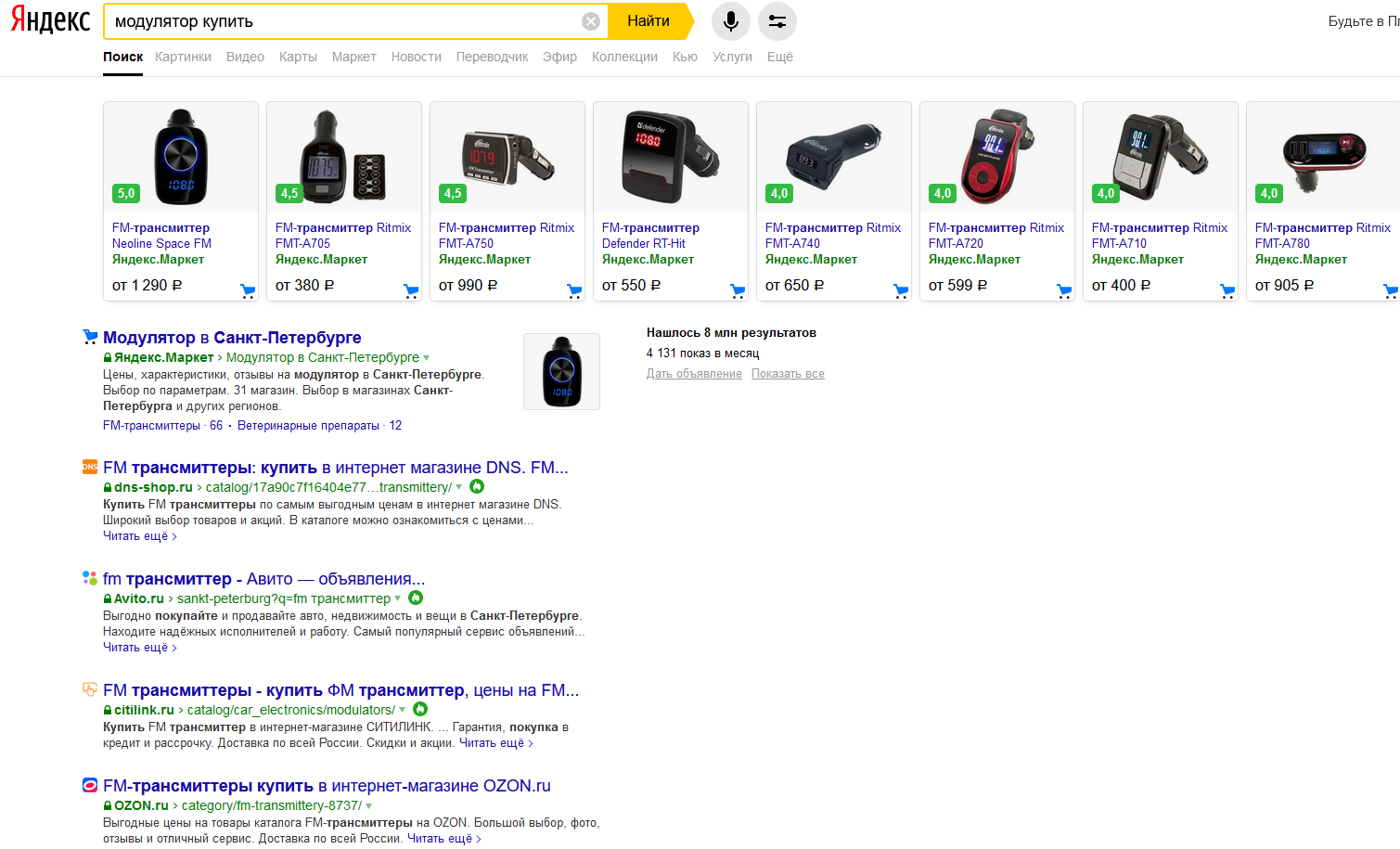Open Avito fm трансмиттер result title
This screenshot has width=1400, height=849.
coord(264,579)
